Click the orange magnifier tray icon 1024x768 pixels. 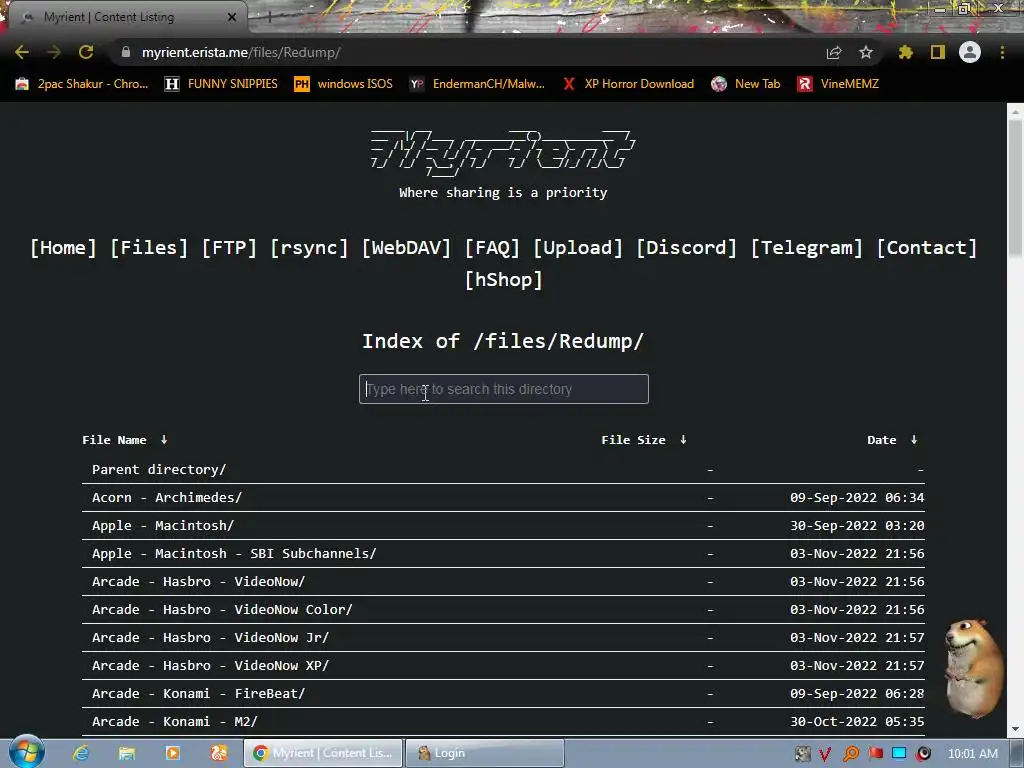pos(850,754)
